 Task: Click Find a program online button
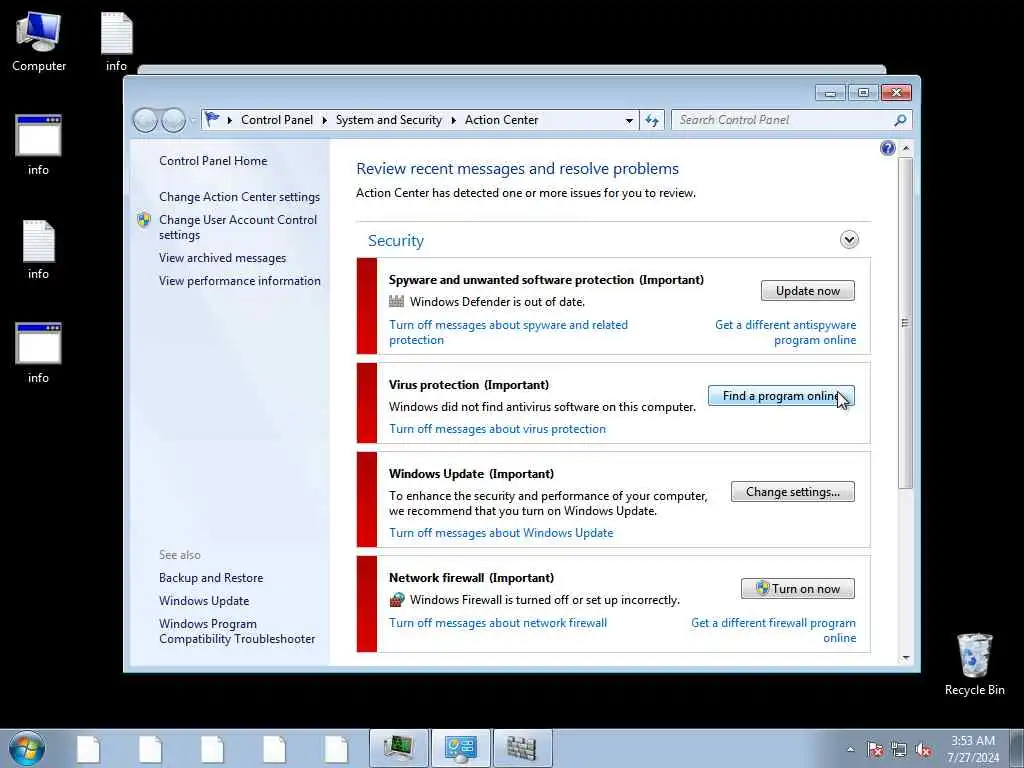tap(781, 396)
